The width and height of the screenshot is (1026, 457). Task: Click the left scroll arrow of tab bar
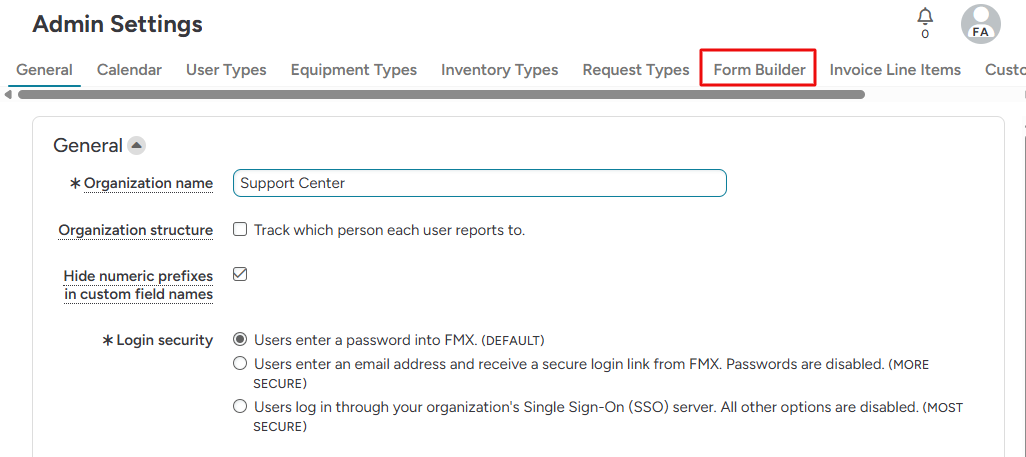8,95
